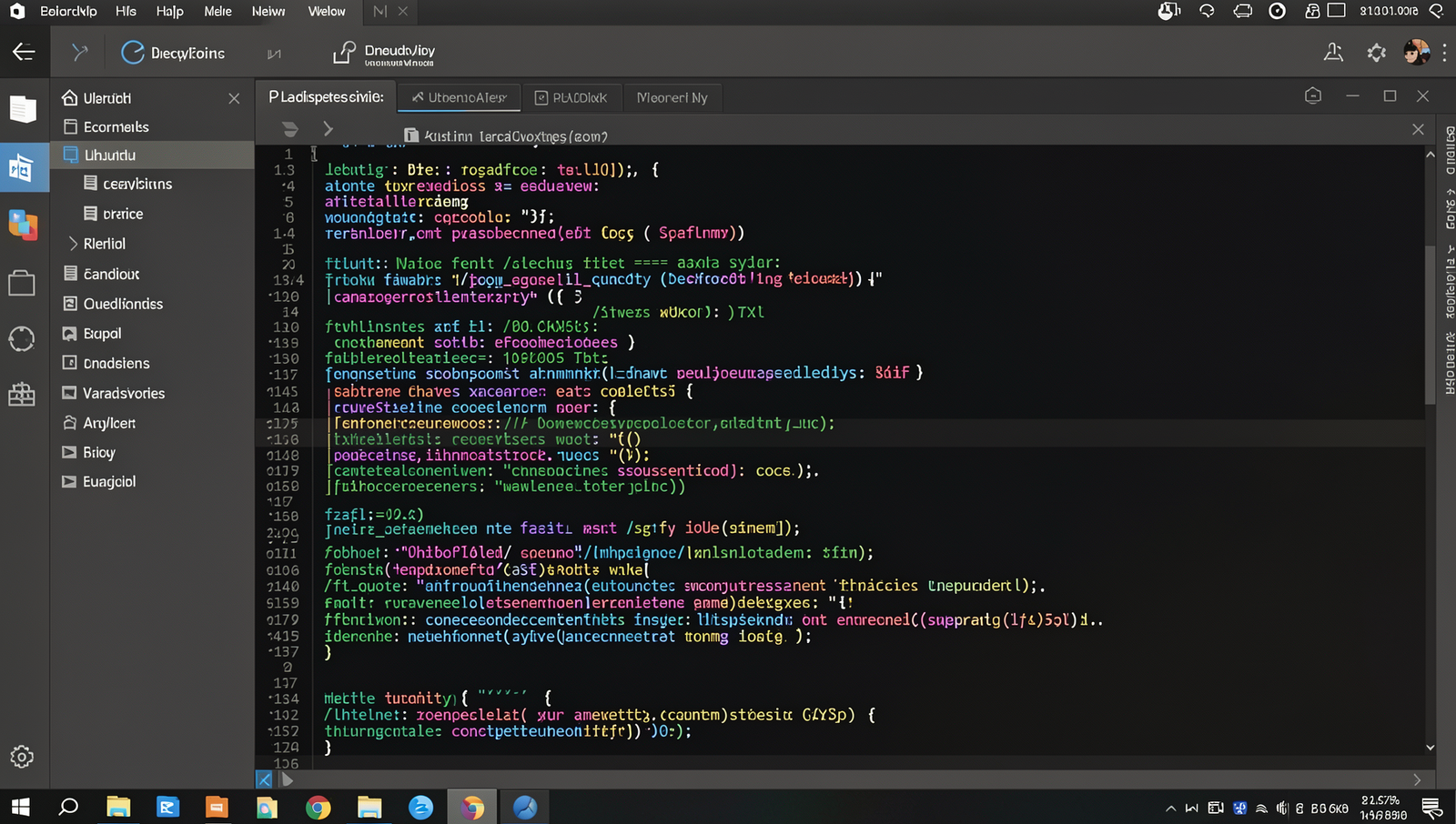Expand the Rlerliol tree node
This screenshot has width=1456, height=824.
73,244
